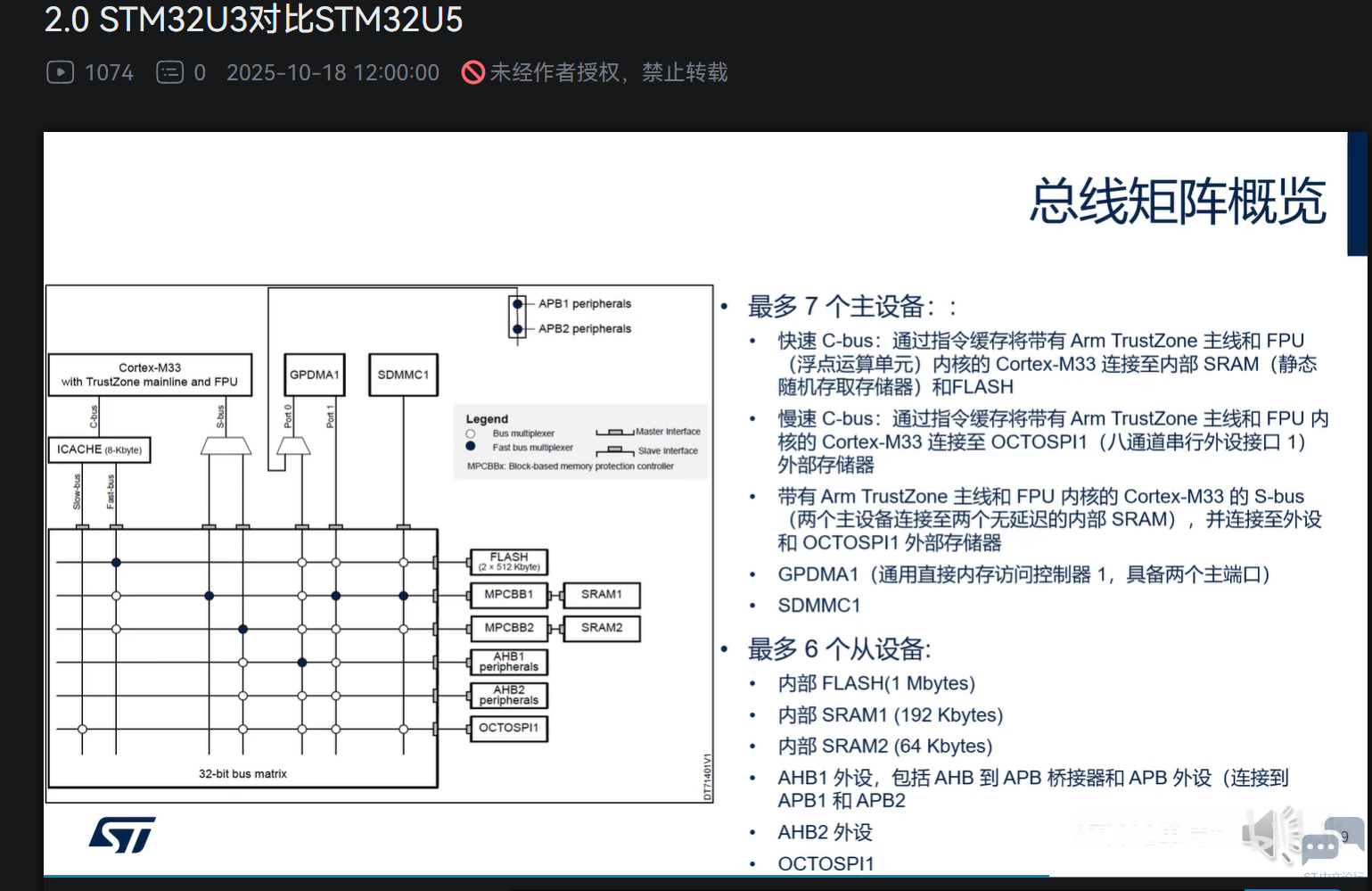Image resolution: width=1372 pixels, height=891 pixels.
Task: Click the bullet "AHB2 外设"
Action: pyautogui.click(x=825, y=832)
